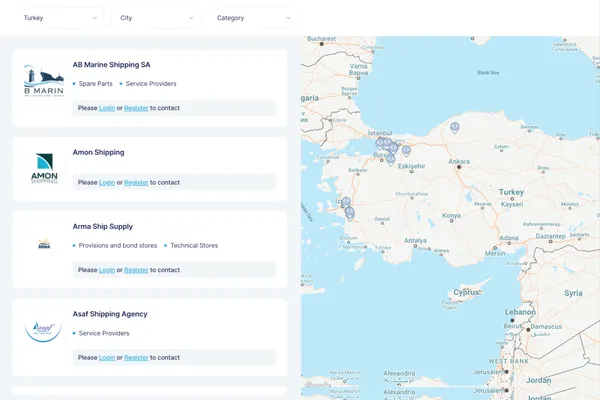The height and width of the screenshot is (400, 600).
Task: Click Login link under Amon Shipping
Action: [x=107, y=183]
